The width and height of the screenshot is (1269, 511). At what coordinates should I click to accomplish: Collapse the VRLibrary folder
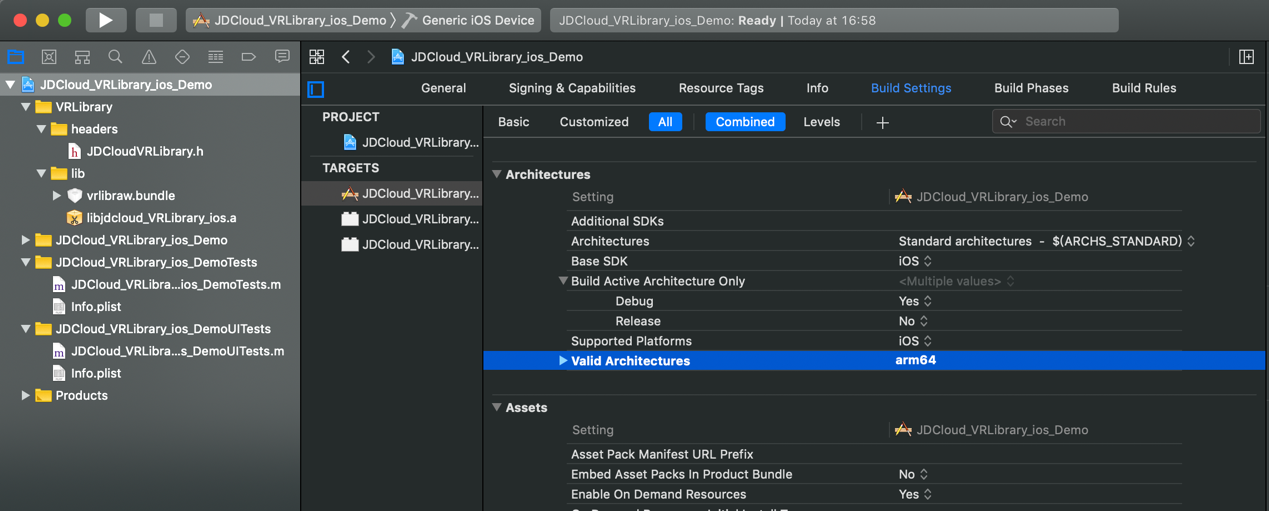[x=26, y=107]
